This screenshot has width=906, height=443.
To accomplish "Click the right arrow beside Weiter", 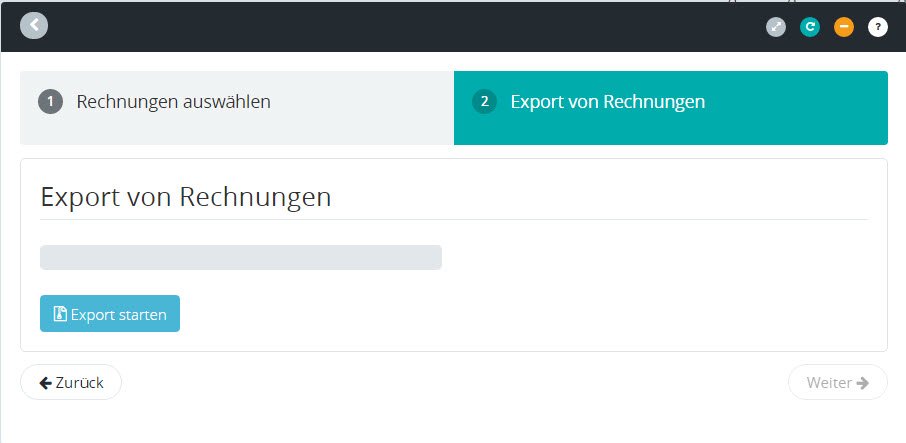I will click(x=862, y=383).
